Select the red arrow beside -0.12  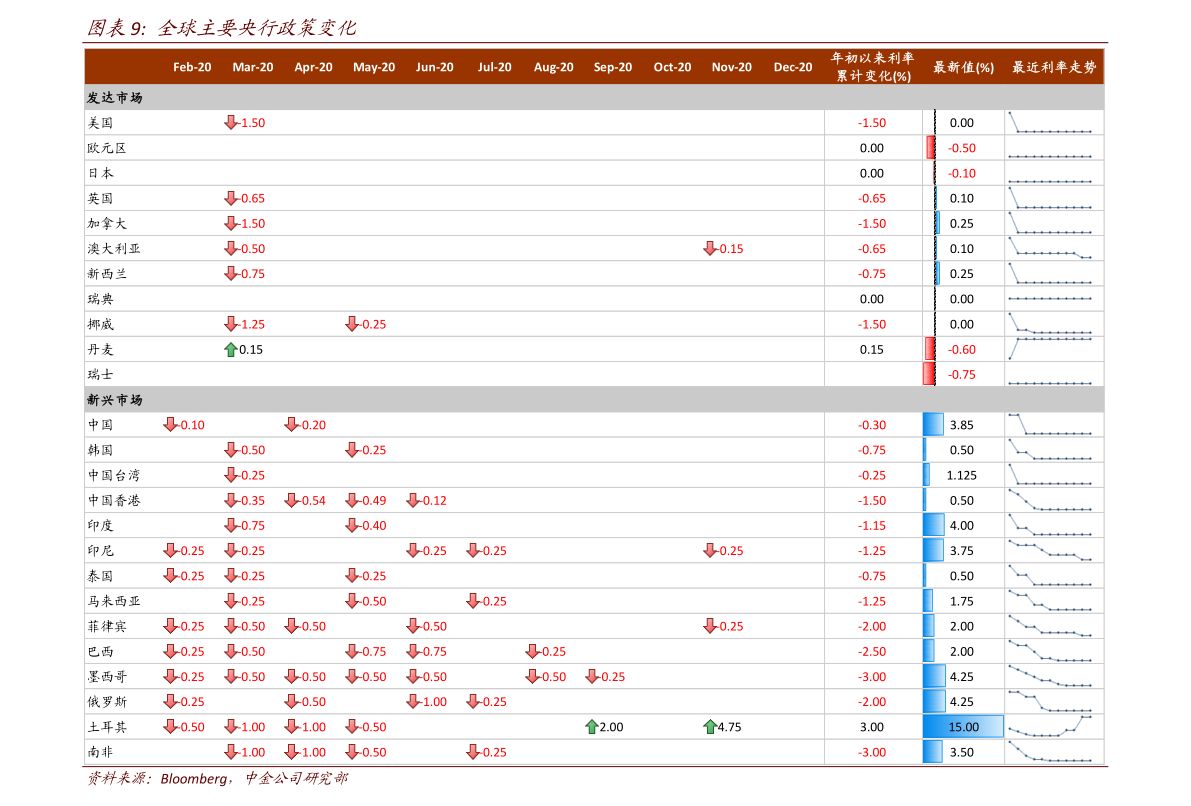coord(412,501)
